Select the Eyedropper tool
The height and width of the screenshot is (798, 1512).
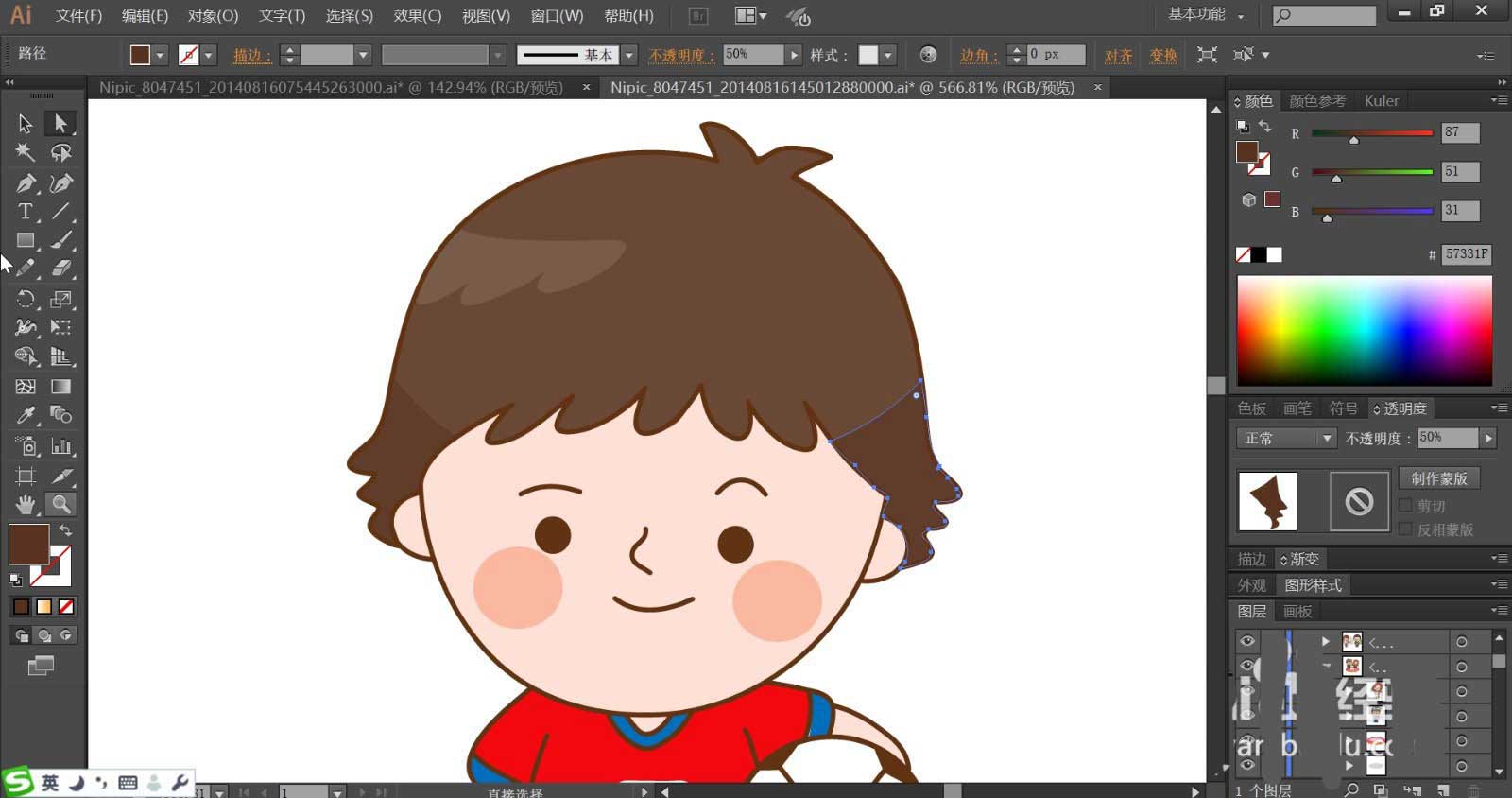click(x=26, y=415)
